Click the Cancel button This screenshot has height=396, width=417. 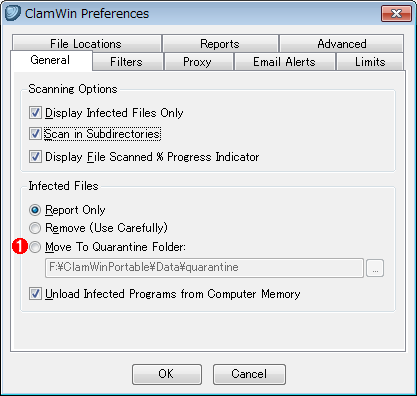(x=249, y=374)
